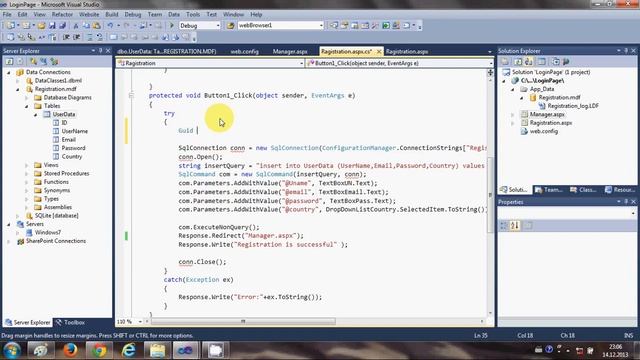Click the Windows Start orb
This screenshot has width=640, height=360.
coord(11,350)
